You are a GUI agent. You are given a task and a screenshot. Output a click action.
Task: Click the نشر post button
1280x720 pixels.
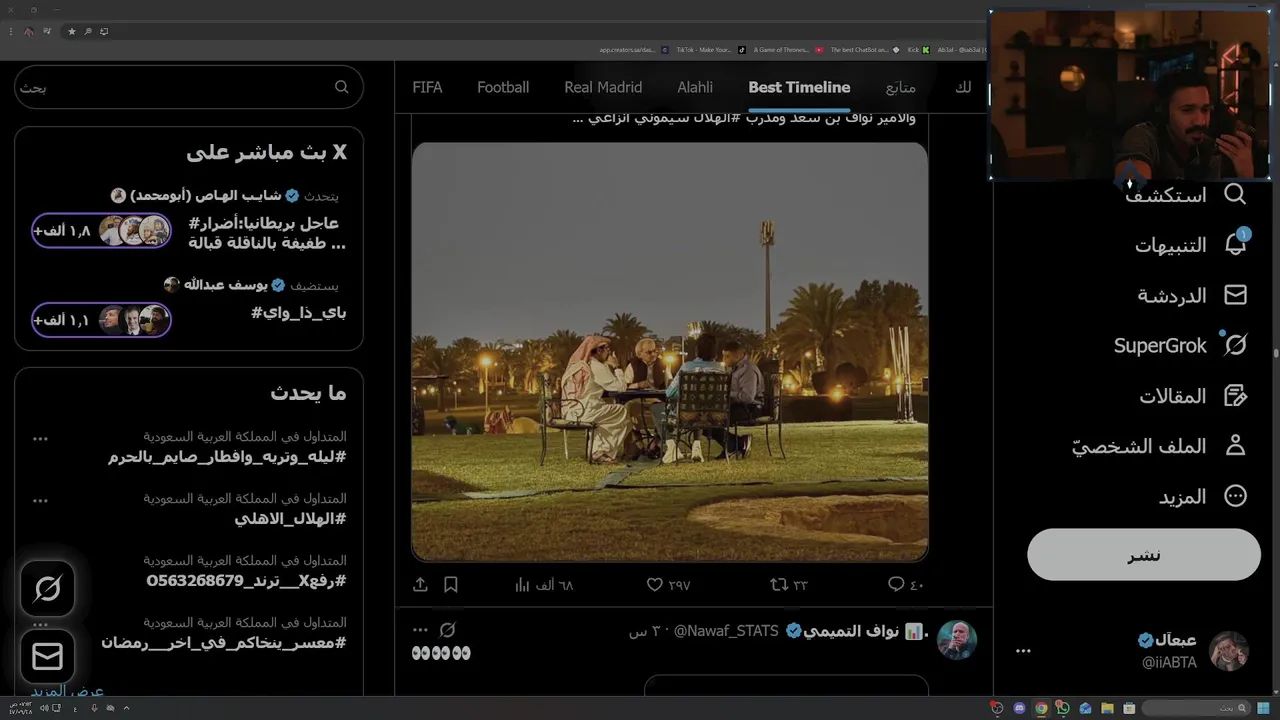click(1144, 555)
